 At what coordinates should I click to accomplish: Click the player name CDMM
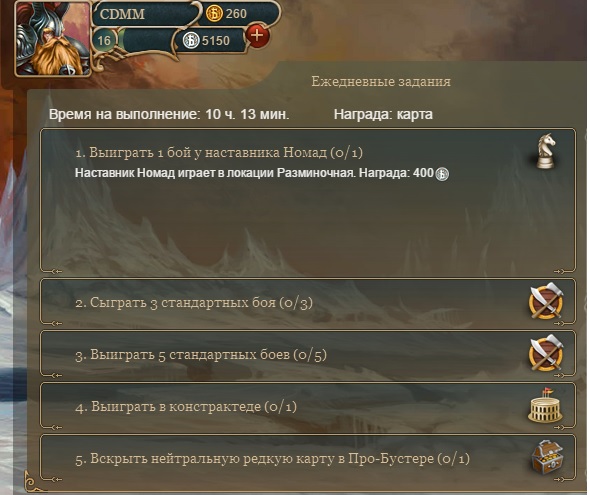pyautogui.click(x=122, y=14)
